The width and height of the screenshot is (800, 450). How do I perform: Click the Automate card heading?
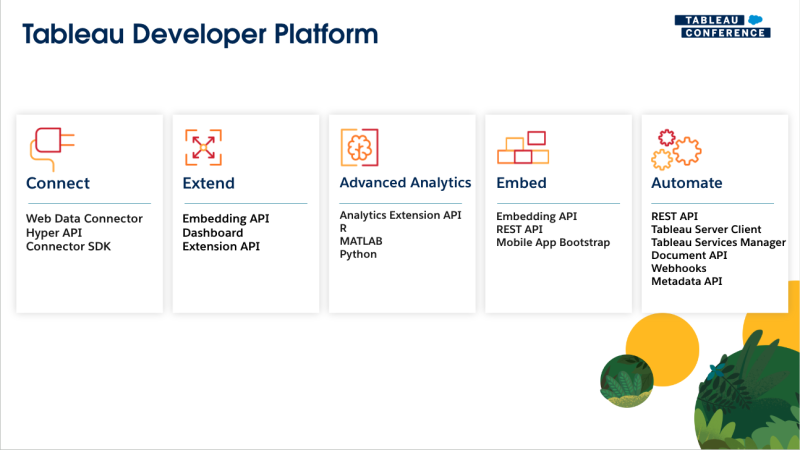coord(687,183)
